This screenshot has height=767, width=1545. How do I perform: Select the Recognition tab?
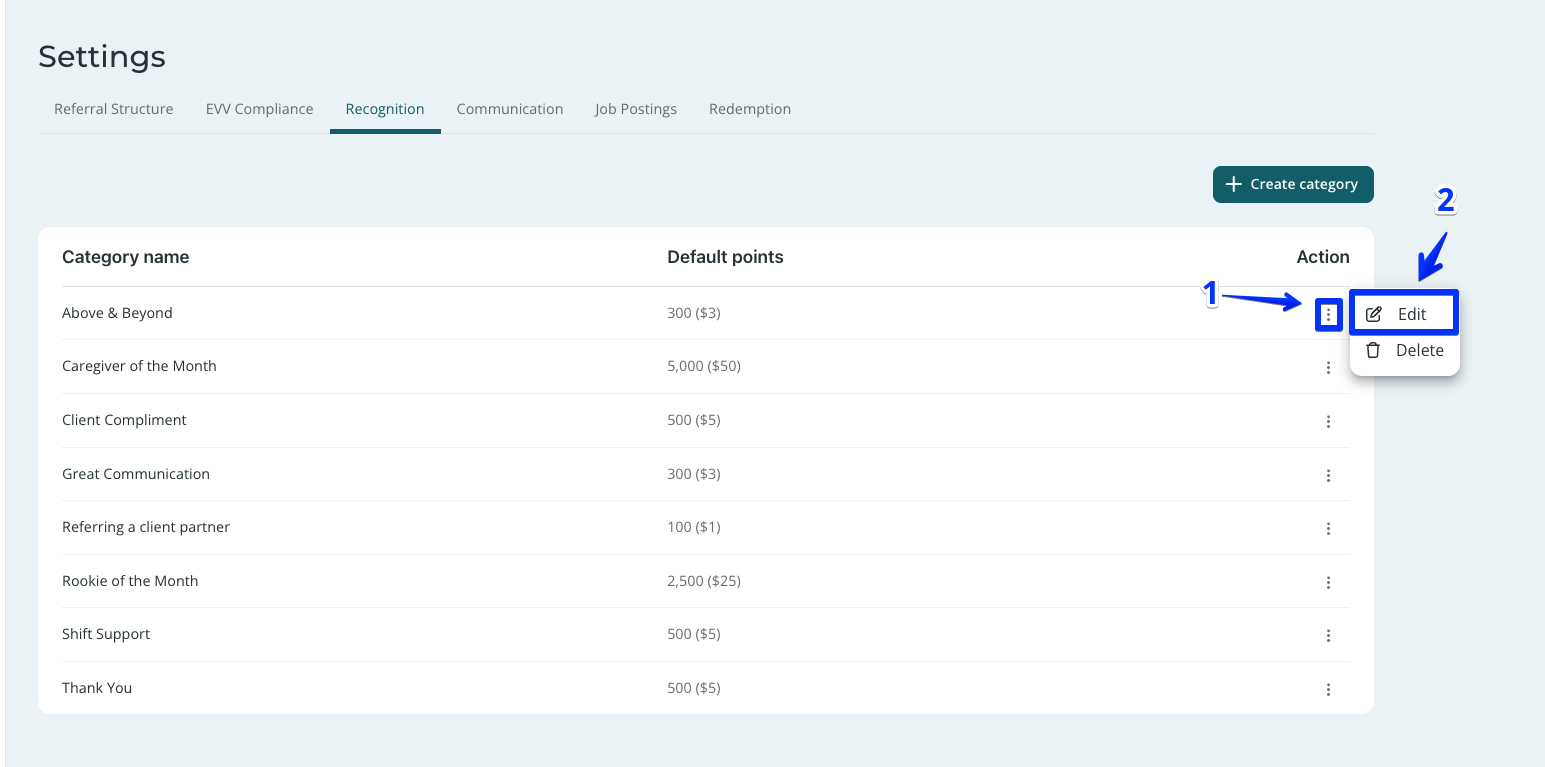[x=385, y=109]
